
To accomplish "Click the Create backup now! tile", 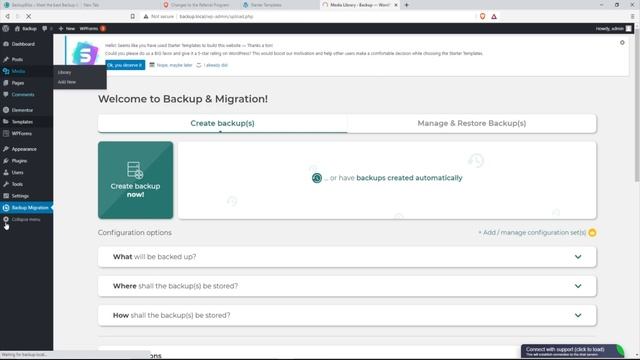I will click(x=136, y=180).
